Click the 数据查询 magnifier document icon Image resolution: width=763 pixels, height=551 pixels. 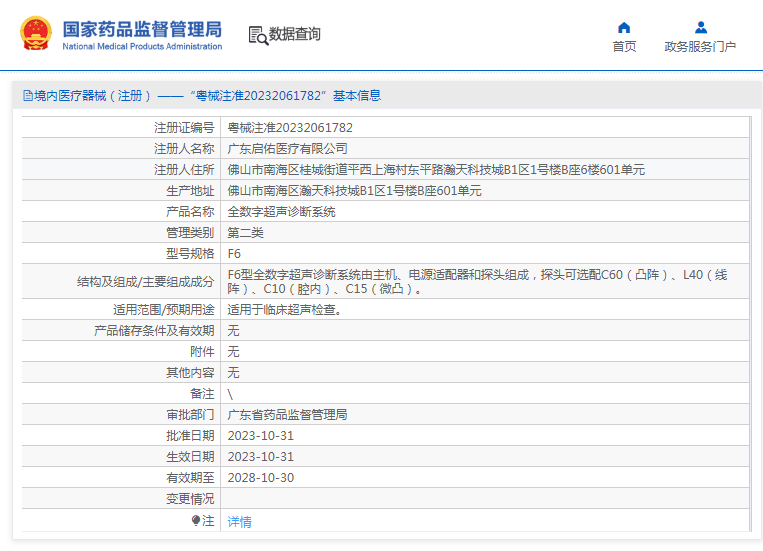pyautogui.click(x=258, y=35)
